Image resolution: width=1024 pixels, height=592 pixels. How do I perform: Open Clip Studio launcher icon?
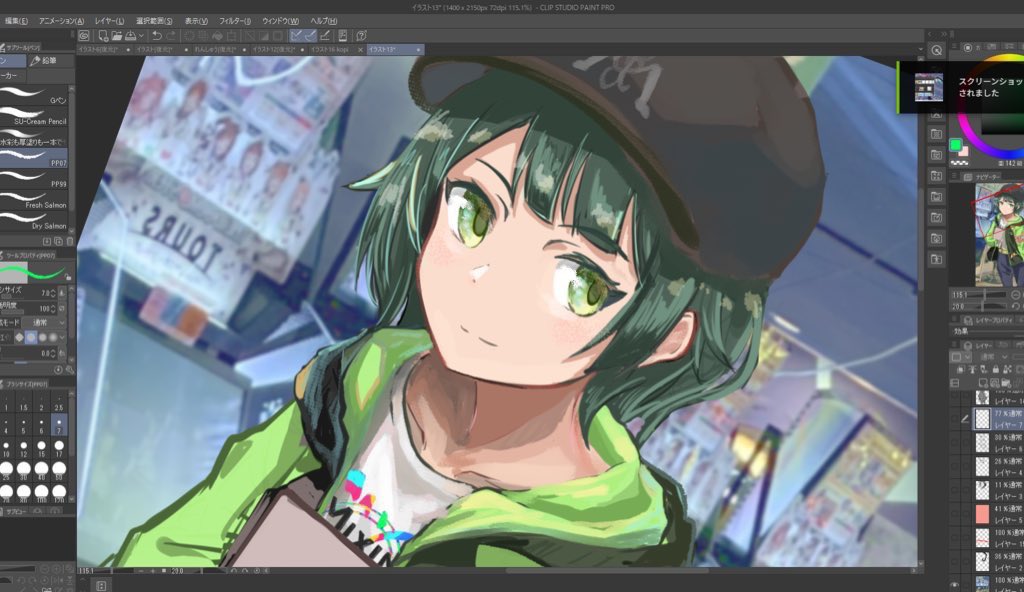(x=84, y=36)
